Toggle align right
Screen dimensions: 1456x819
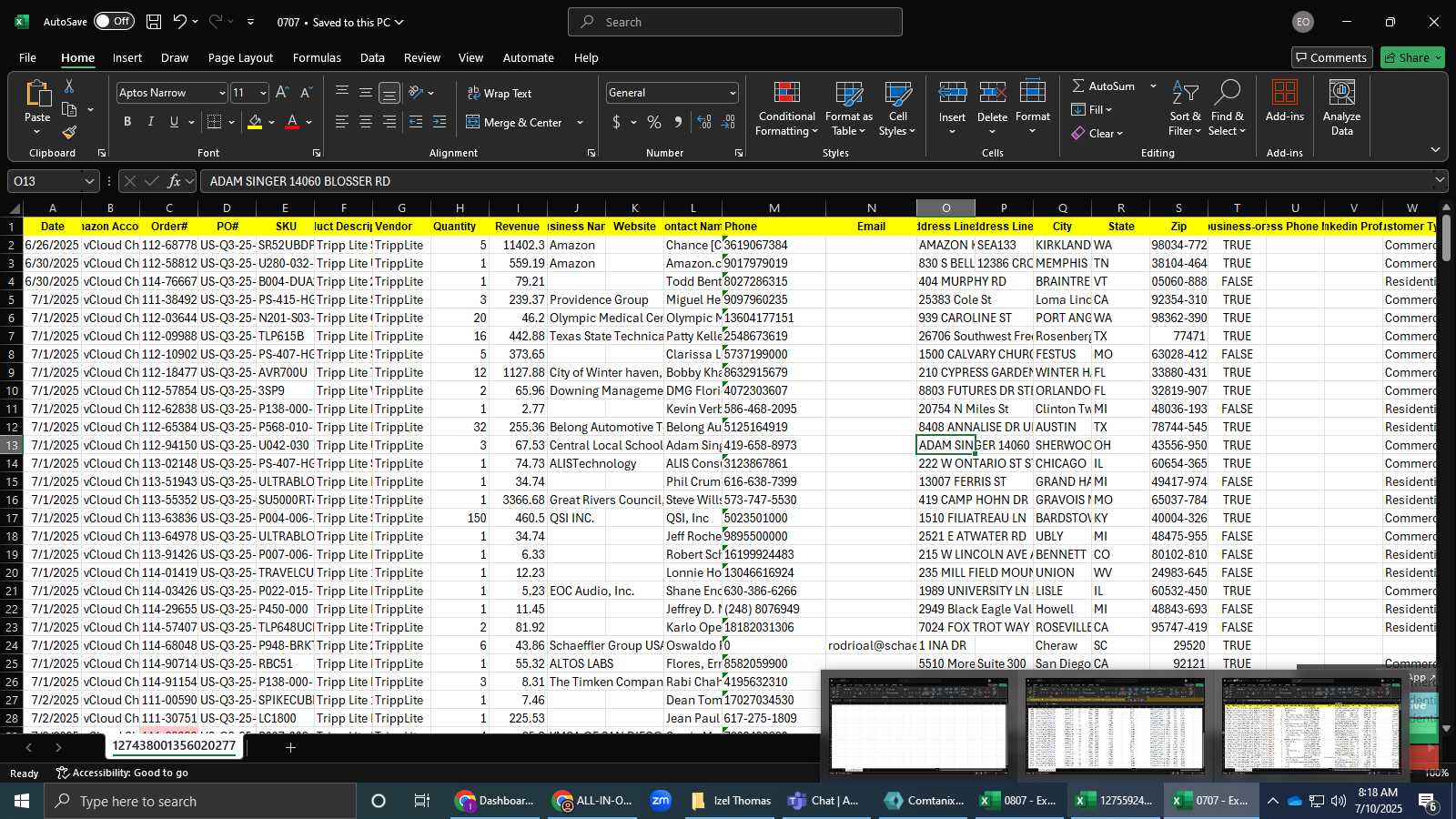389,122
